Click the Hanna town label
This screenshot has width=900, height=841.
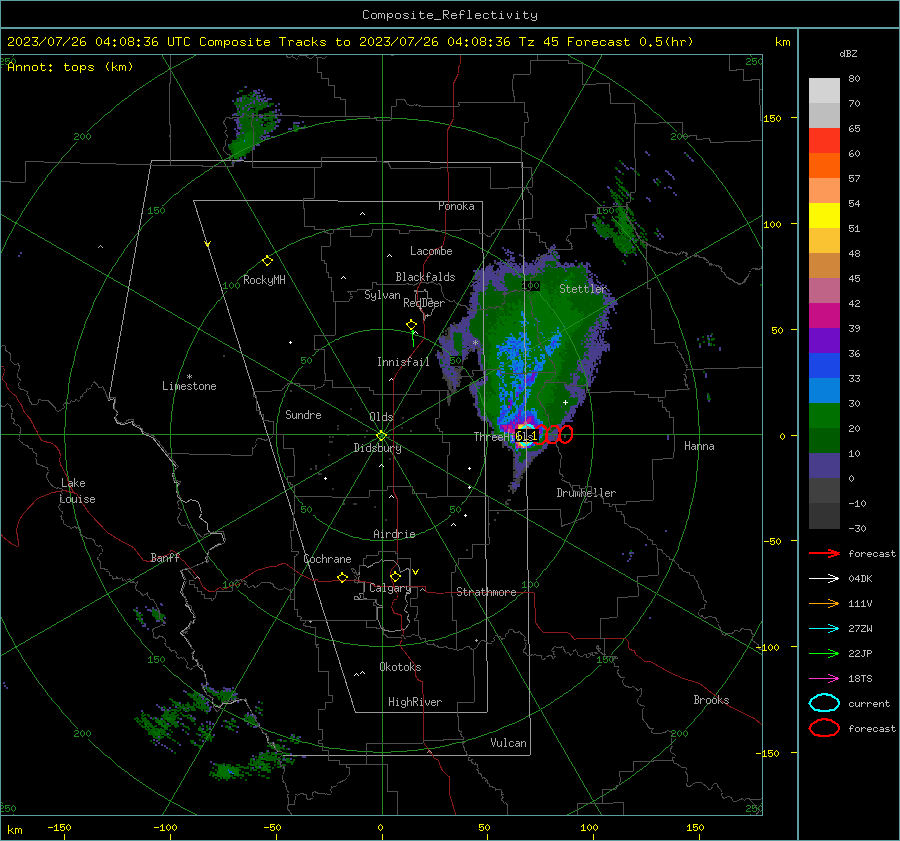tap(699, 446)
